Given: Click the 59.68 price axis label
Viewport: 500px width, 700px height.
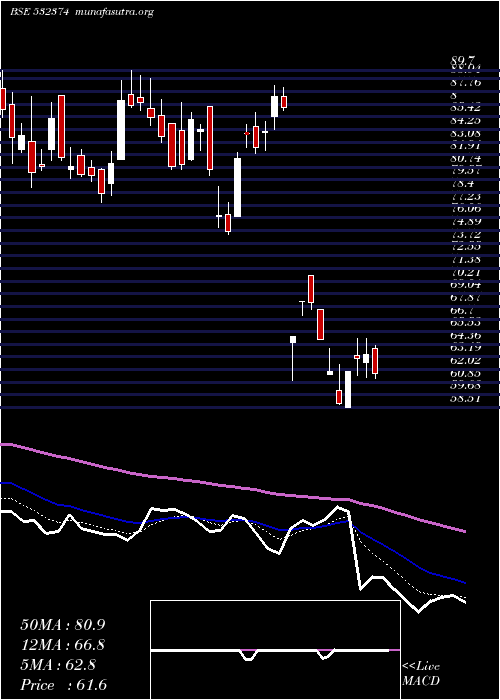Looking at the screenshot, I should pyautogui.click(x=465, y=386).
